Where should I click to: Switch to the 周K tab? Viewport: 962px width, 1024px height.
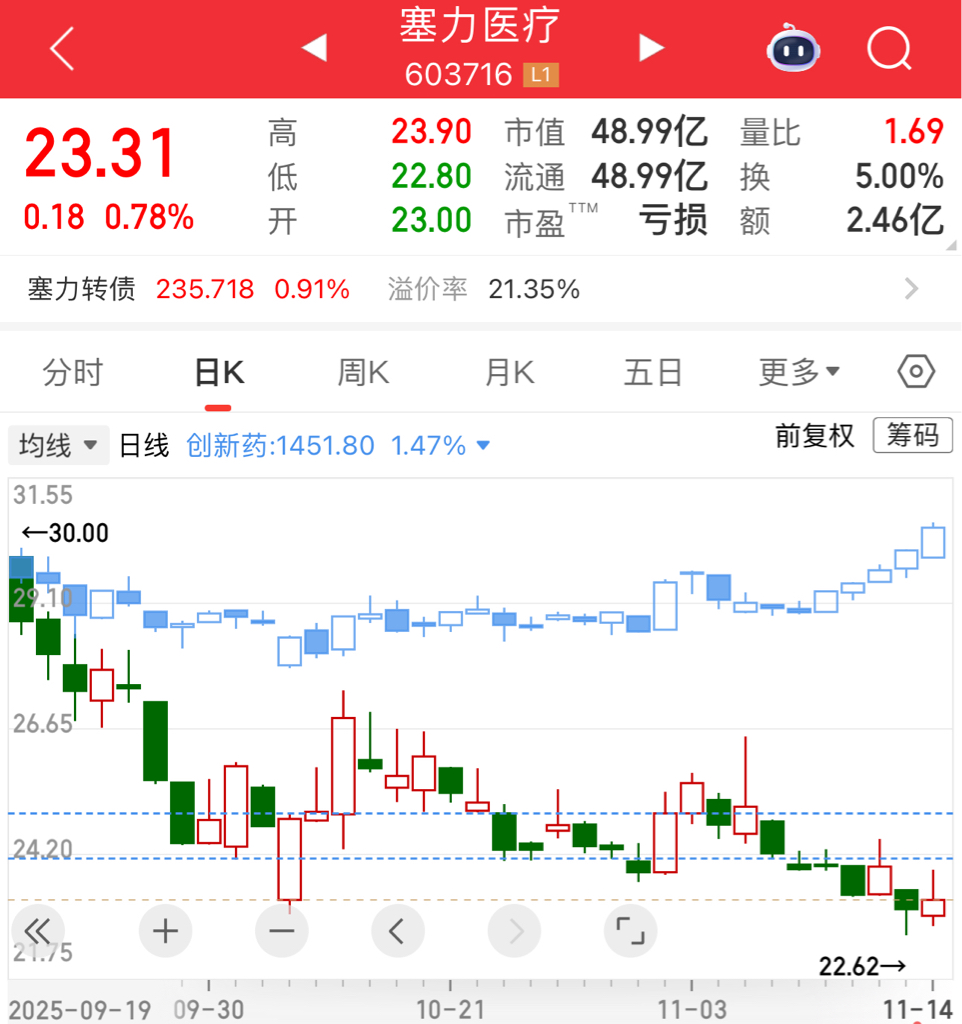point(363,372)
